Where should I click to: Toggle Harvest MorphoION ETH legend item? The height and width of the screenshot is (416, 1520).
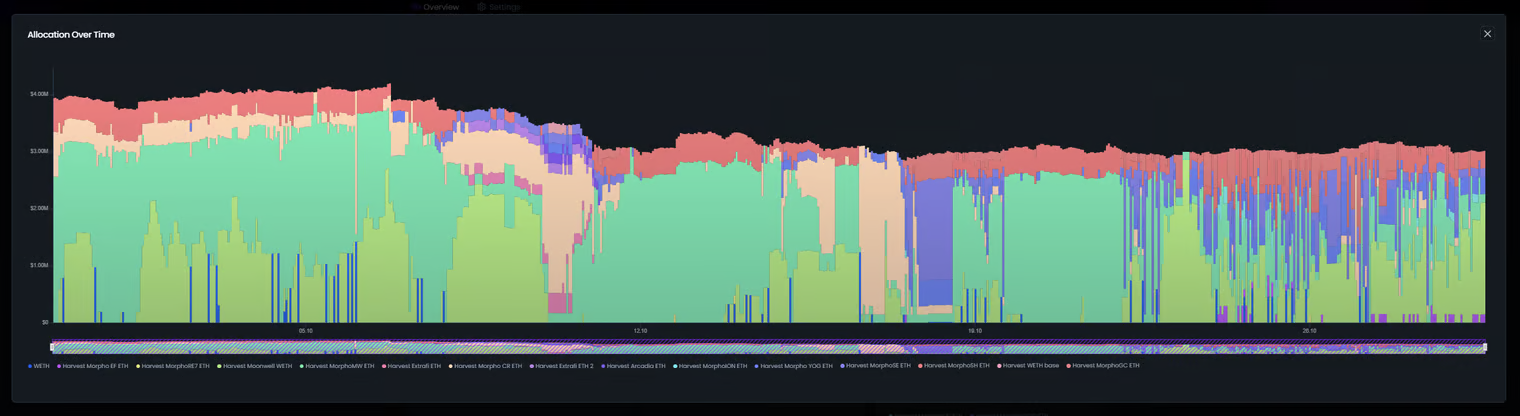point(713,366)
